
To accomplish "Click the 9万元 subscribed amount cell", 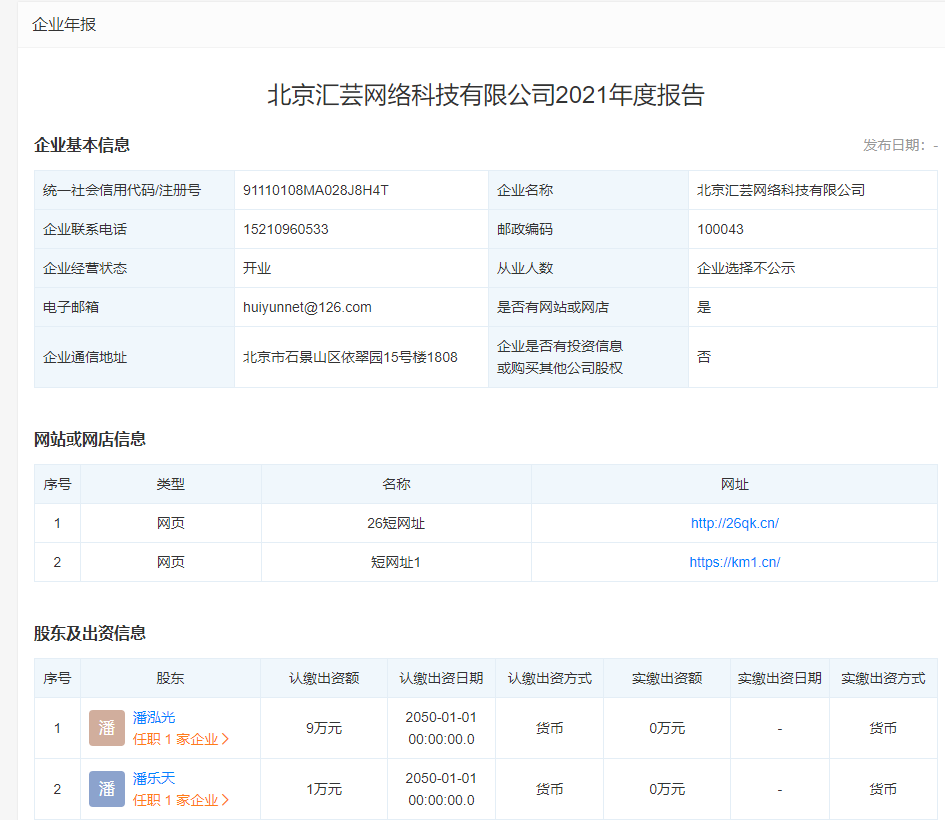I will point(324,728).
